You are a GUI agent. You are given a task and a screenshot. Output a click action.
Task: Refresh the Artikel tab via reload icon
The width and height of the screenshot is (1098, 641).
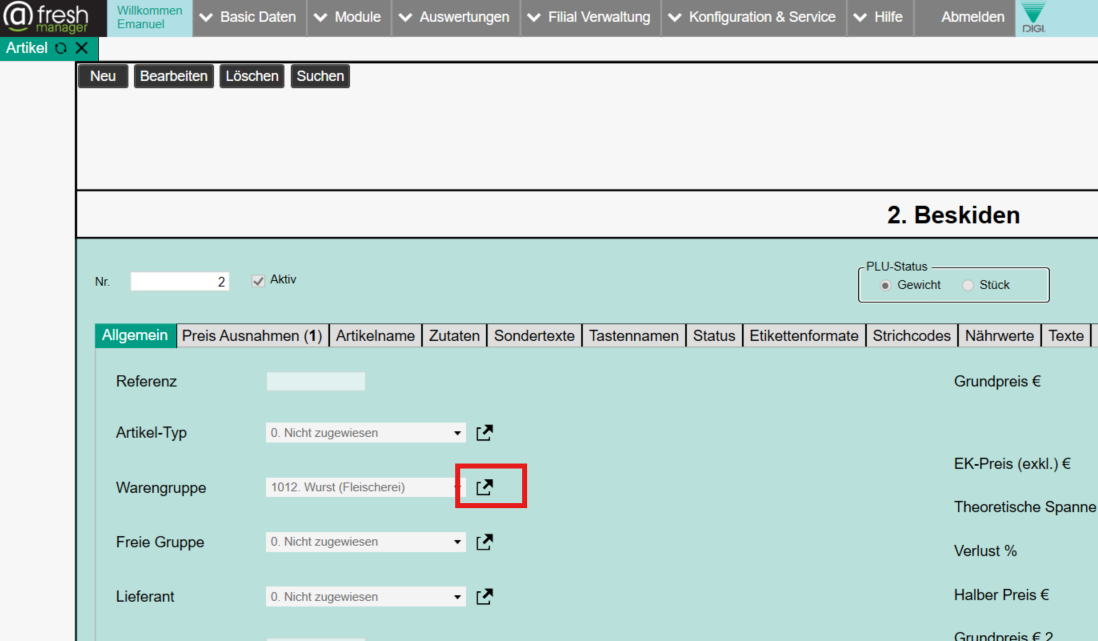(x=61, y=48)
